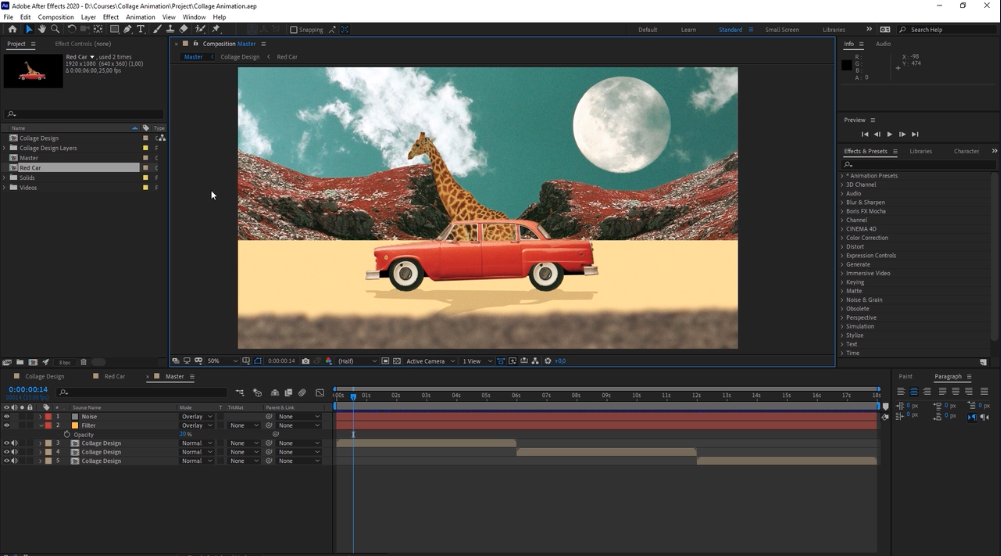Pick the Pen tool
Screen dimensions: 1001x556
(x=127, y=29)
